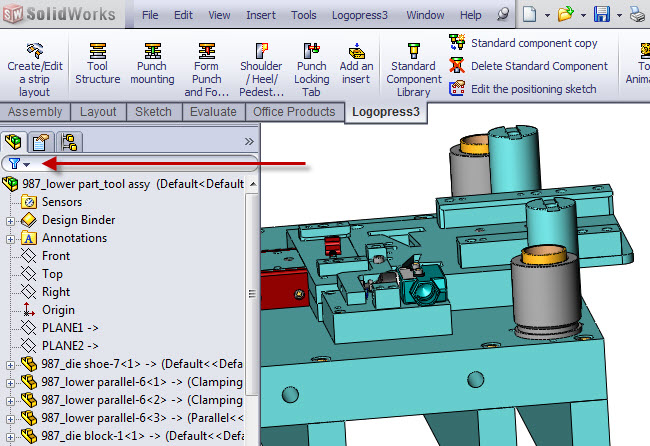Viewport: 650px width, 446px height.
Task: Open the Insert menu
Action: click(x=261, y=15)
